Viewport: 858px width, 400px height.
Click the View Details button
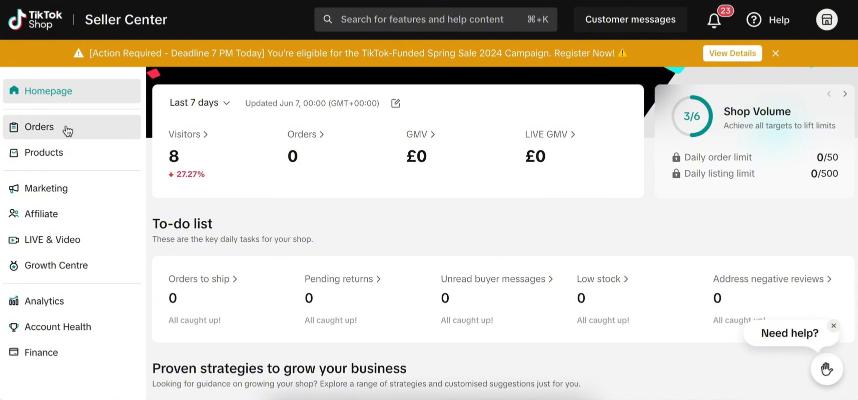pos(732,53)
